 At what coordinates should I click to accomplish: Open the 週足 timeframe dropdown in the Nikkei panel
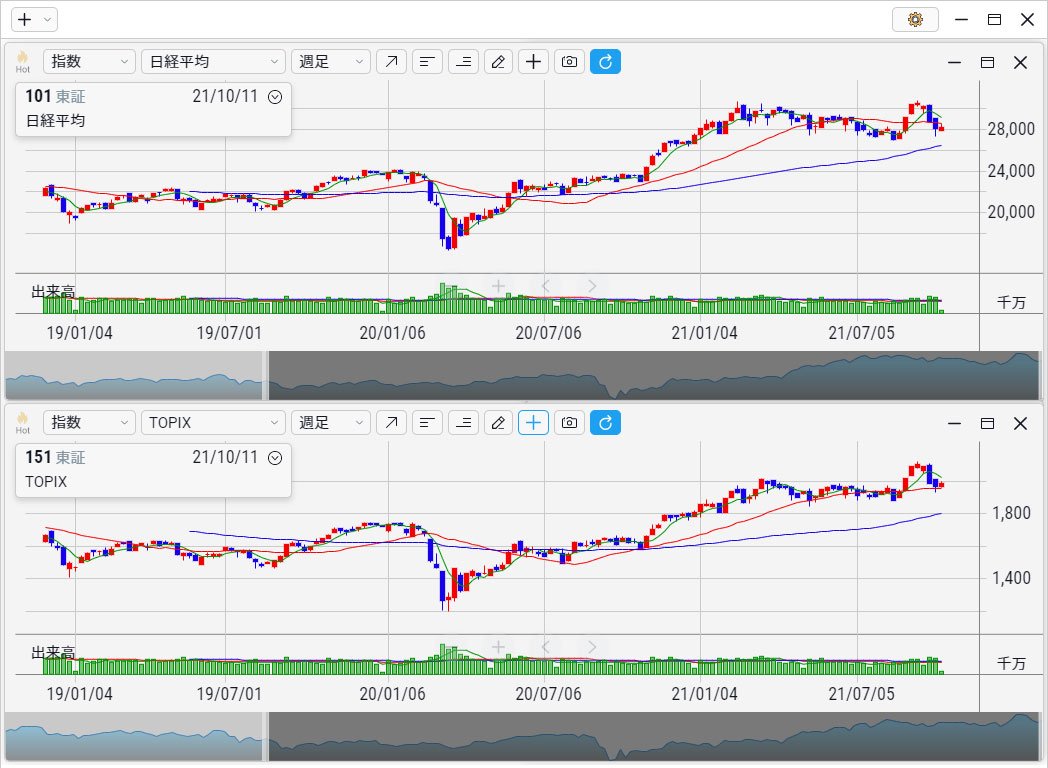[x=331, y=61]
